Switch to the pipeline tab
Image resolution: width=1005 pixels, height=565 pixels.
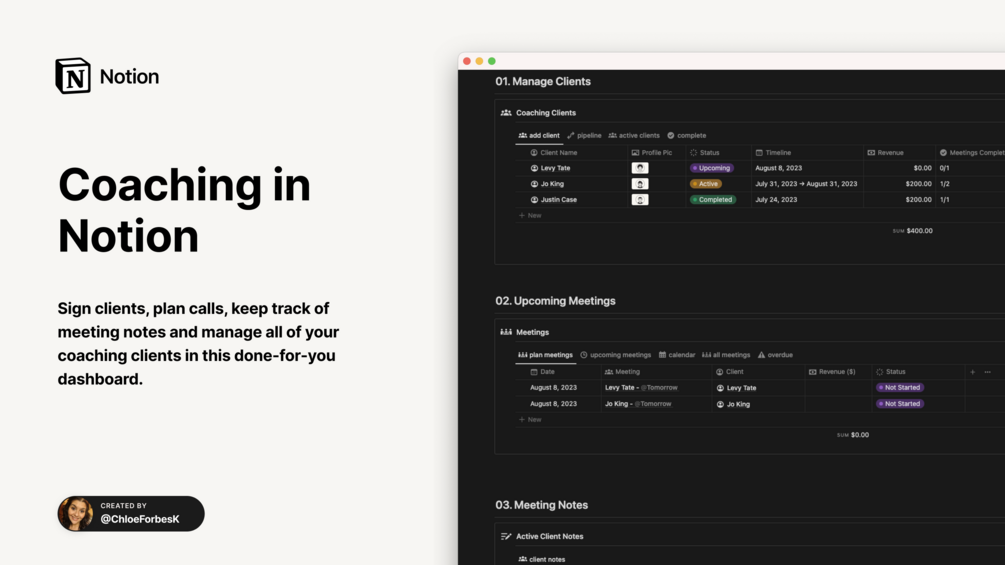tap(584, 135)
